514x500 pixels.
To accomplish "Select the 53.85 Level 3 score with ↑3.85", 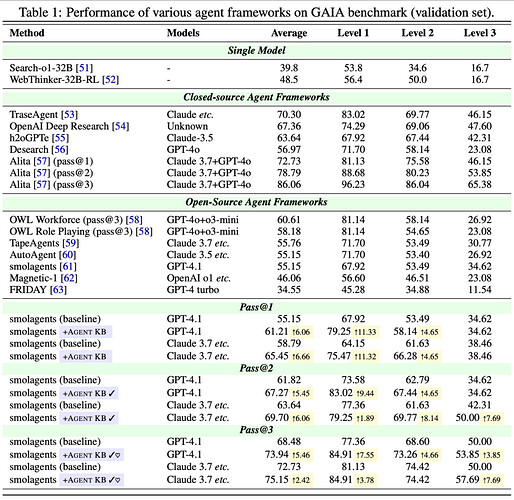I will pos(468,455).
